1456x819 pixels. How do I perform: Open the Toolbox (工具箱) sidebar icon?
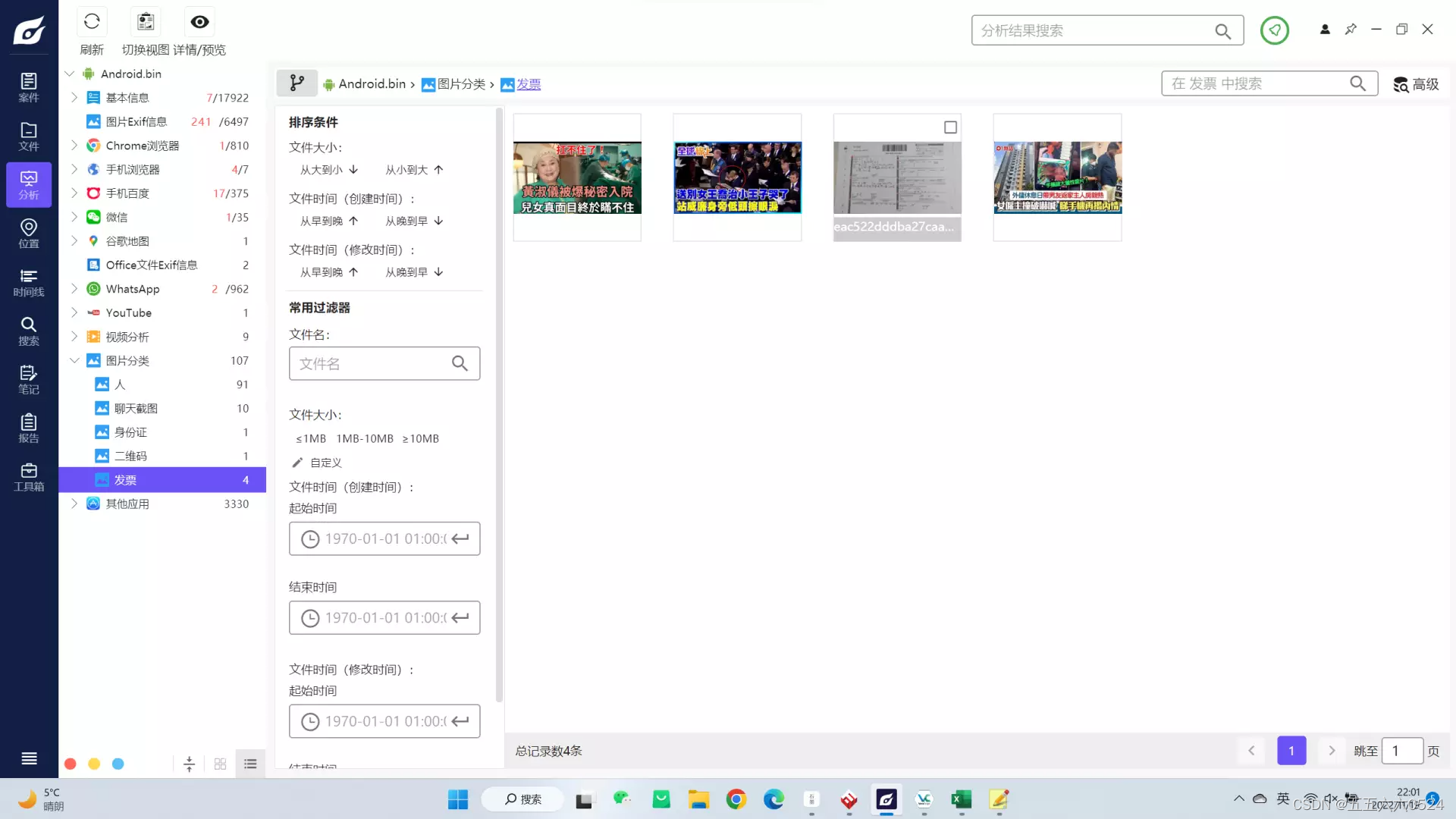tap(29, 477)
